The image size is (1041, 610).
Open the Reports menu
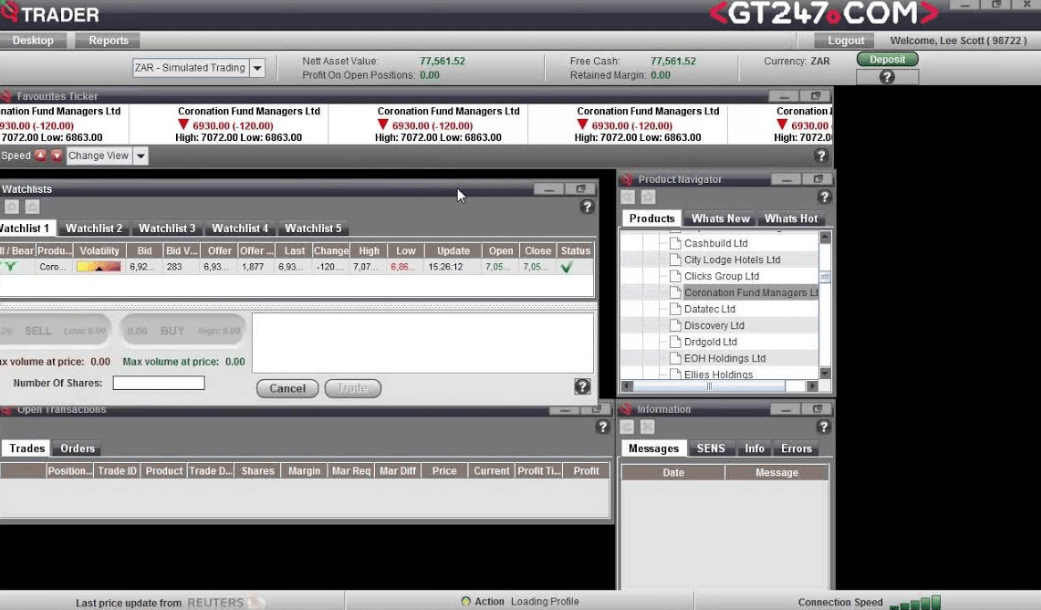108,41
